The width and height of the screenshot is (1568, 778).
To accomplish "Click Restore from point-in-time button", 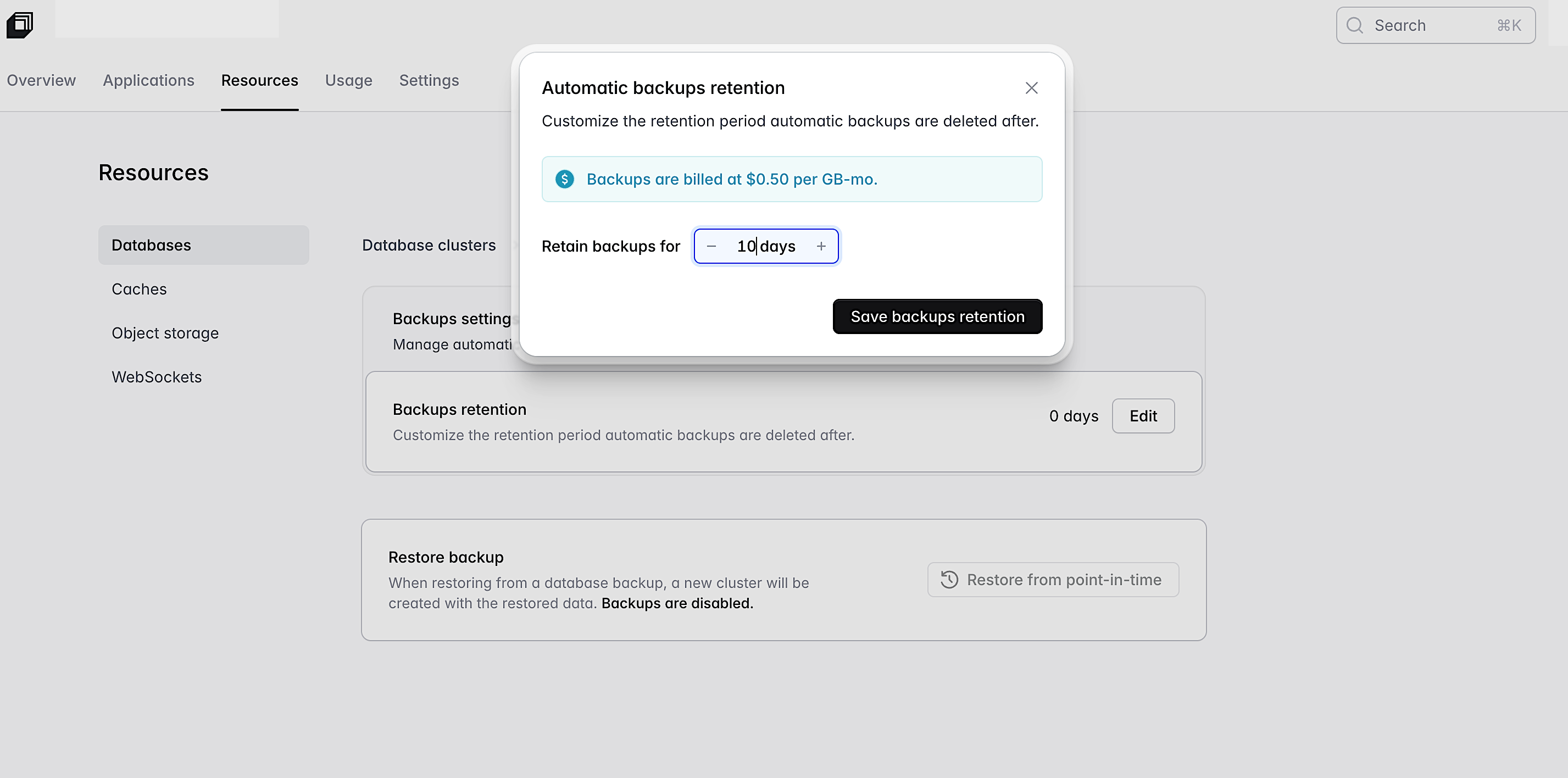I will click(1053, 580).
